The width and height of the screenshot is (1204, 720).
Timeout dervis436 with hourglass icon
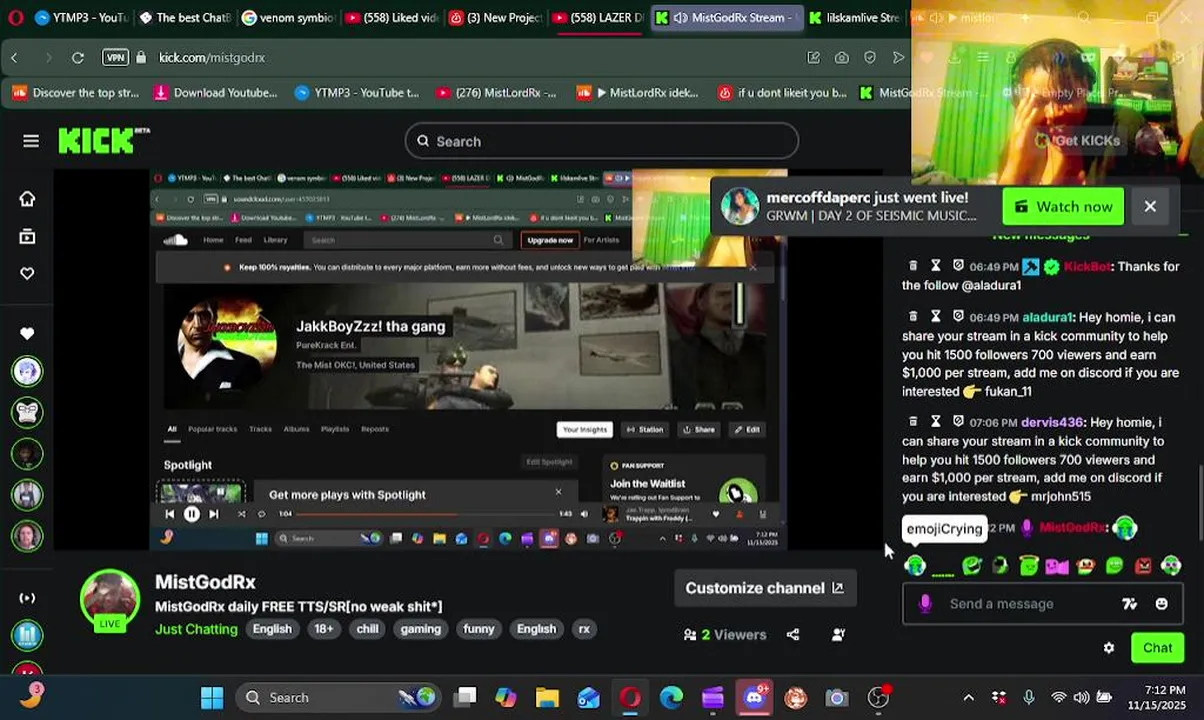[x=935, y=422]
